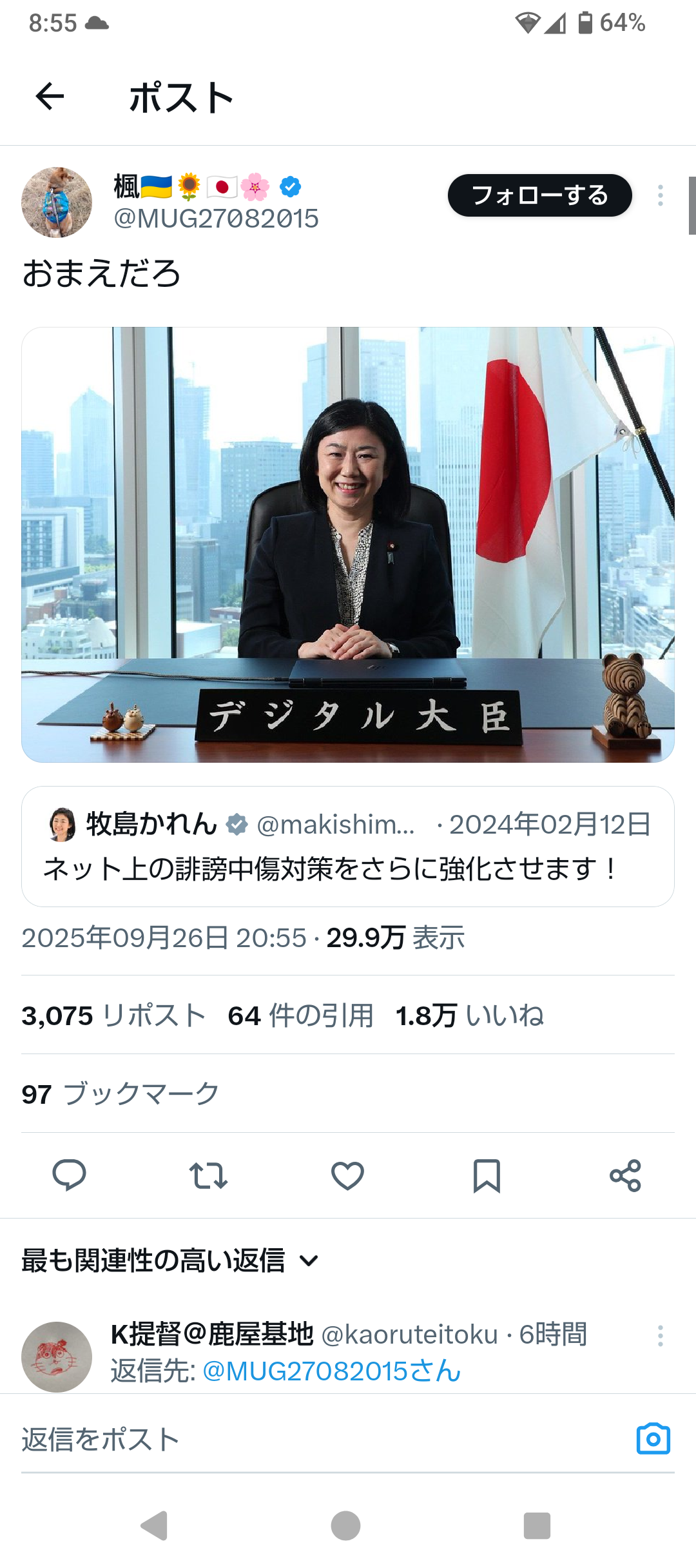Like the post with heart icon

coord(347,1175)
